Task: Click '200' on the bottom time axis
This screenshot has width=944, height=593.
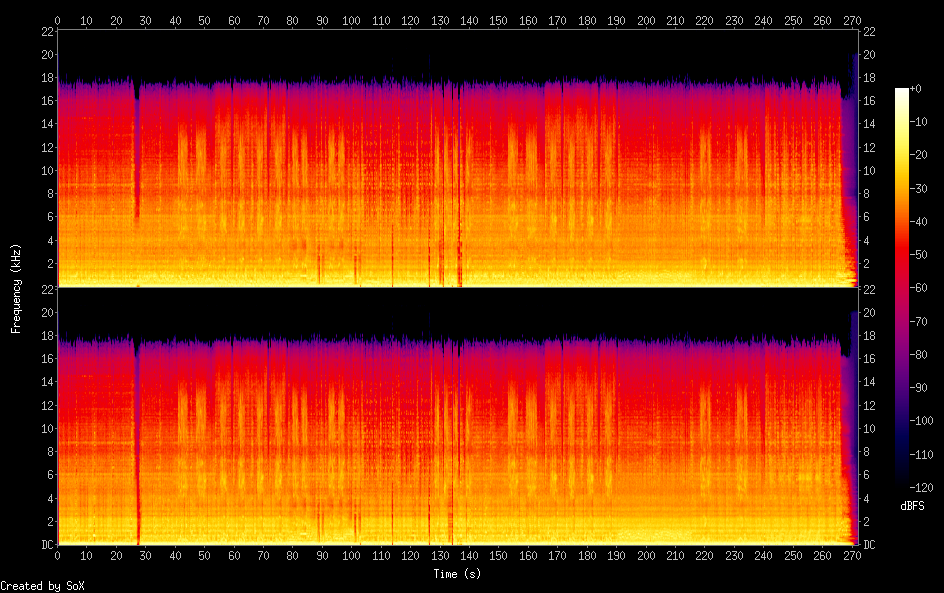Action: 646,556
